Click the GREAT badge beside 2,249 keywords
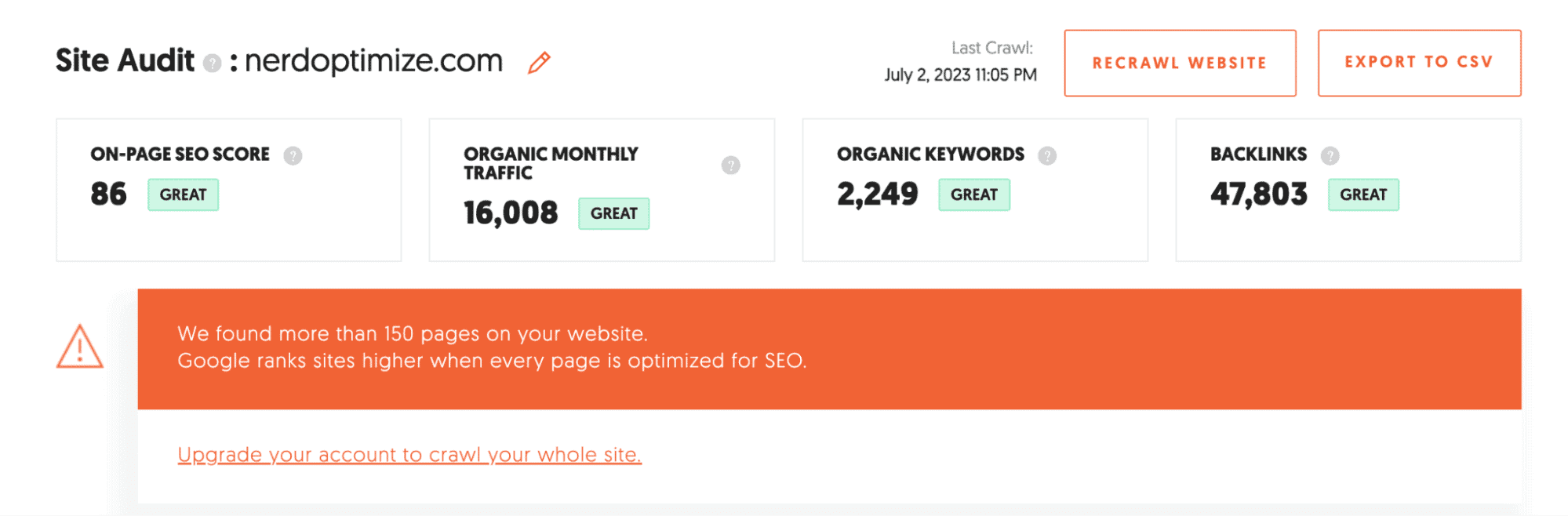The height and width of the screenshot is (516, 1568). 974,194
